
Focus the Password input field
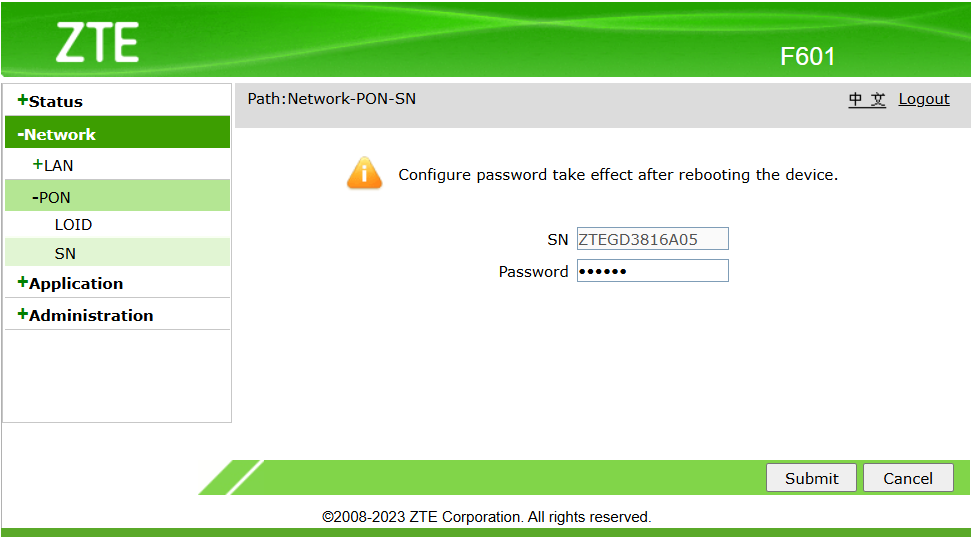[653, 271]
